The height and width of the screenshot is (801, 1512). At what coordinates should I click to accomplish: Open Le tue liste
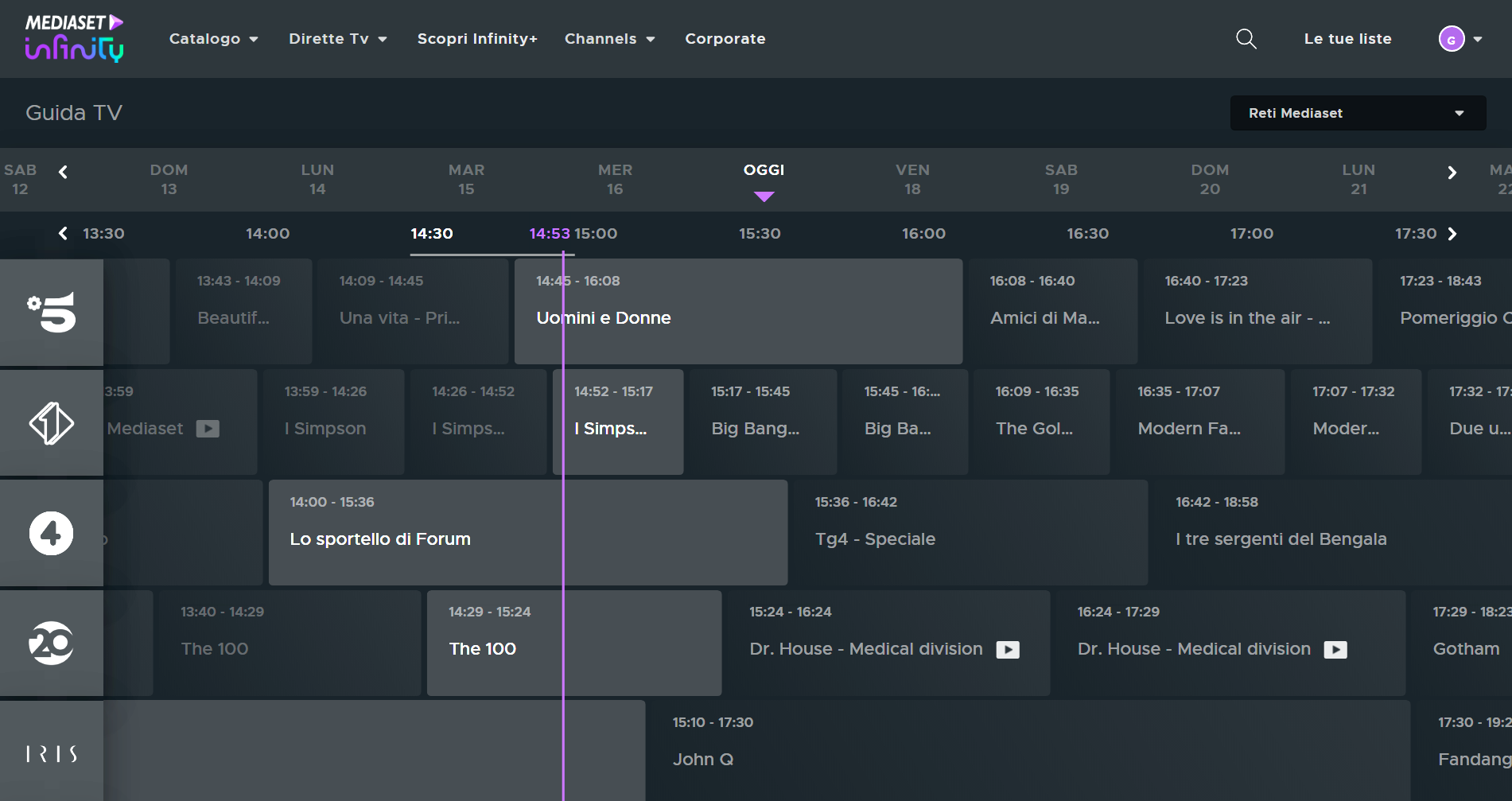pyautogui.click(x=1347, y=38)
